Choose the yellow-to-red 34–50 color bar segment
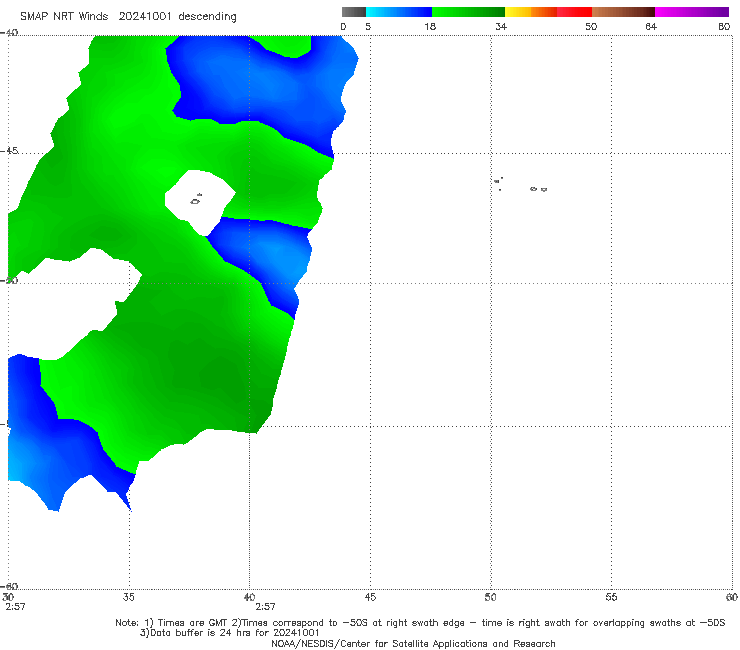The image size is (740, 650). [548, 12]
